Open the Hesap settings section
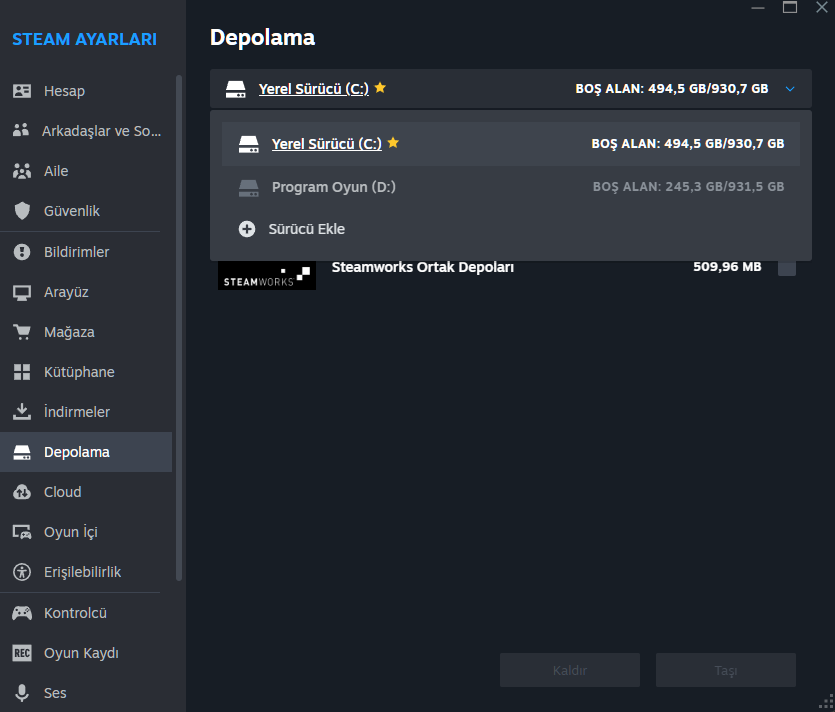Viewport: 835px width, 712px height. tap(86, 91)
